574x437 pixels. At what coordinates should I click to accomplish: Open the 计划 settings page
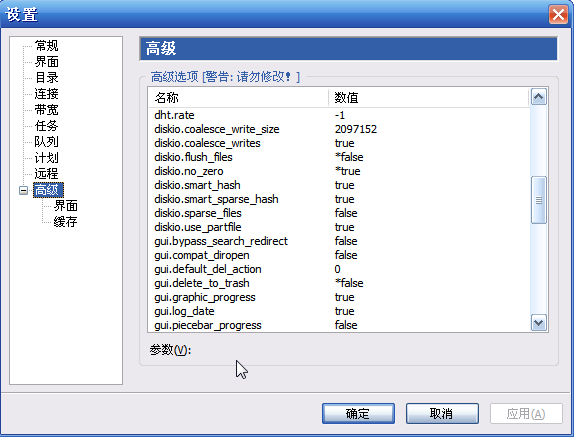46,158
